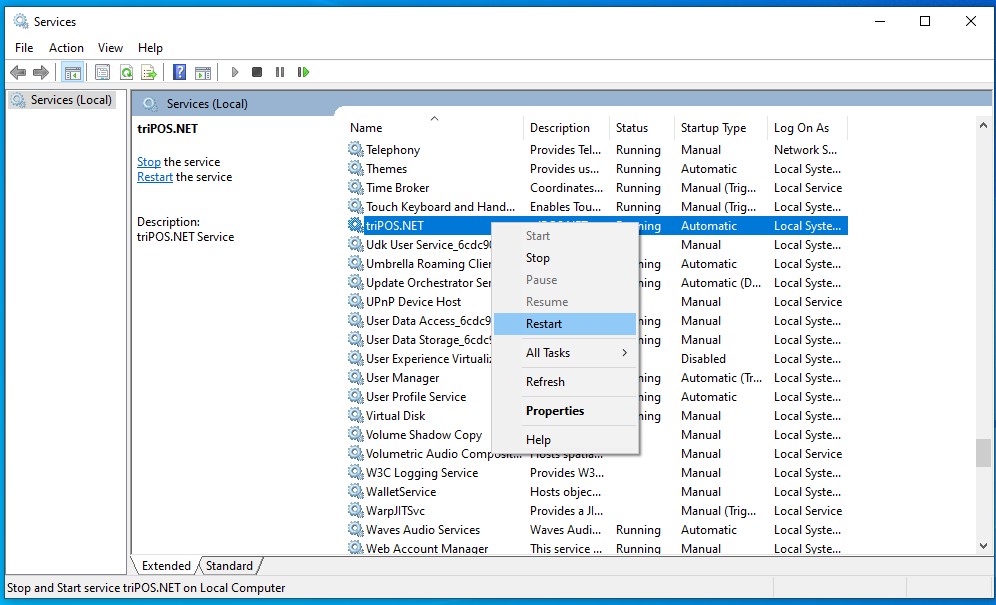996x605 pixels.
Task: Select the Telephony service row
Action: 597,149
